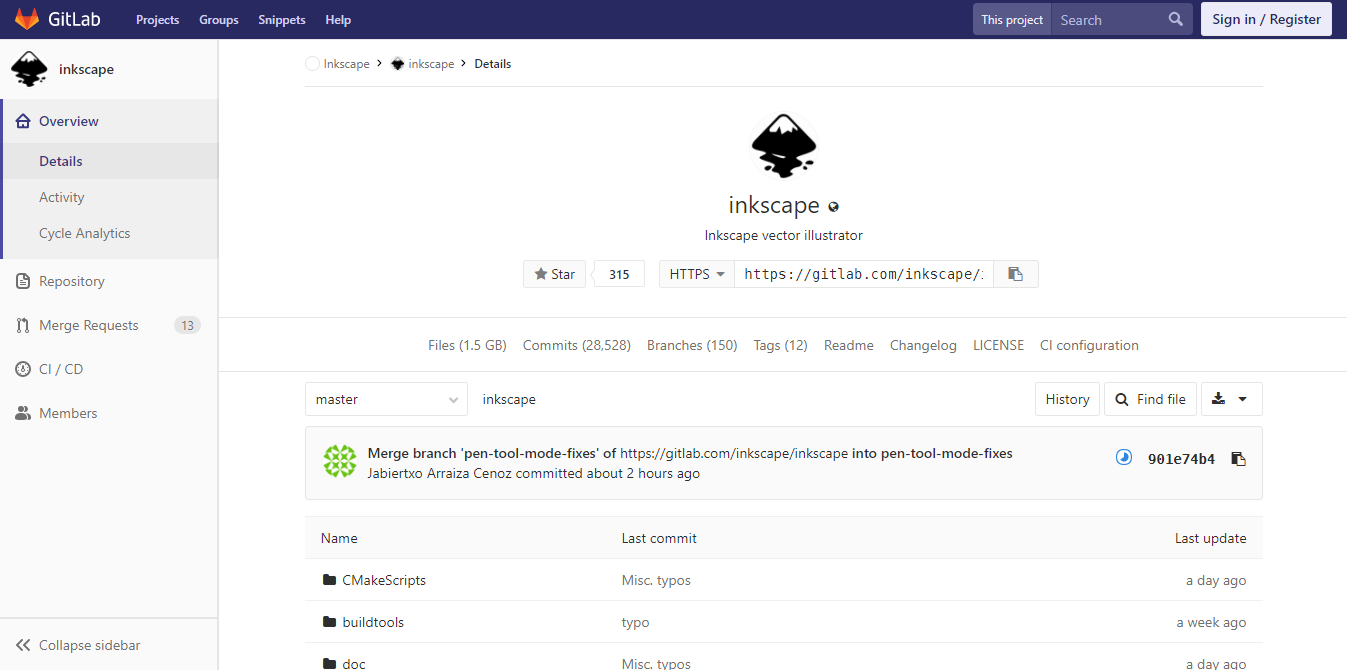
Task: Click the Find file button
Action: pos(1151,399)
